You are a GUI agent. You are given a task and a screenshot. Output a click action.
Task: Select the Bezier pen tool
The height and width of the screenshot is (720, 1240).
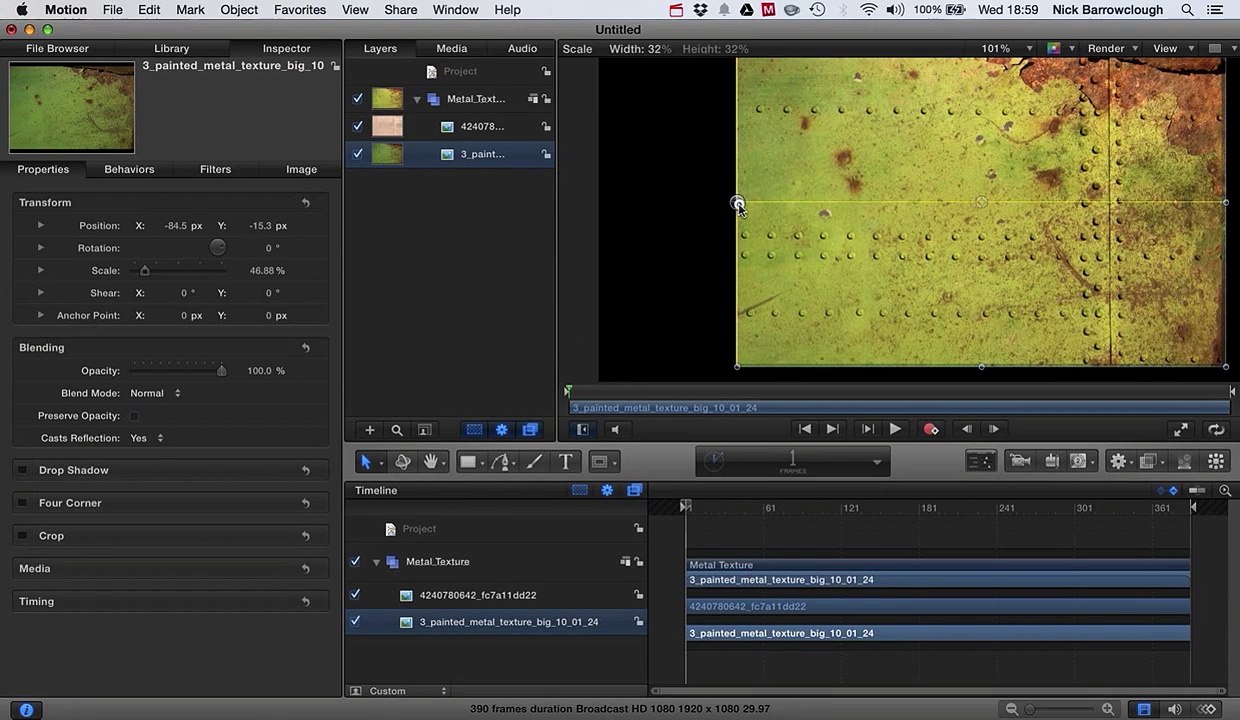(501, 462)
